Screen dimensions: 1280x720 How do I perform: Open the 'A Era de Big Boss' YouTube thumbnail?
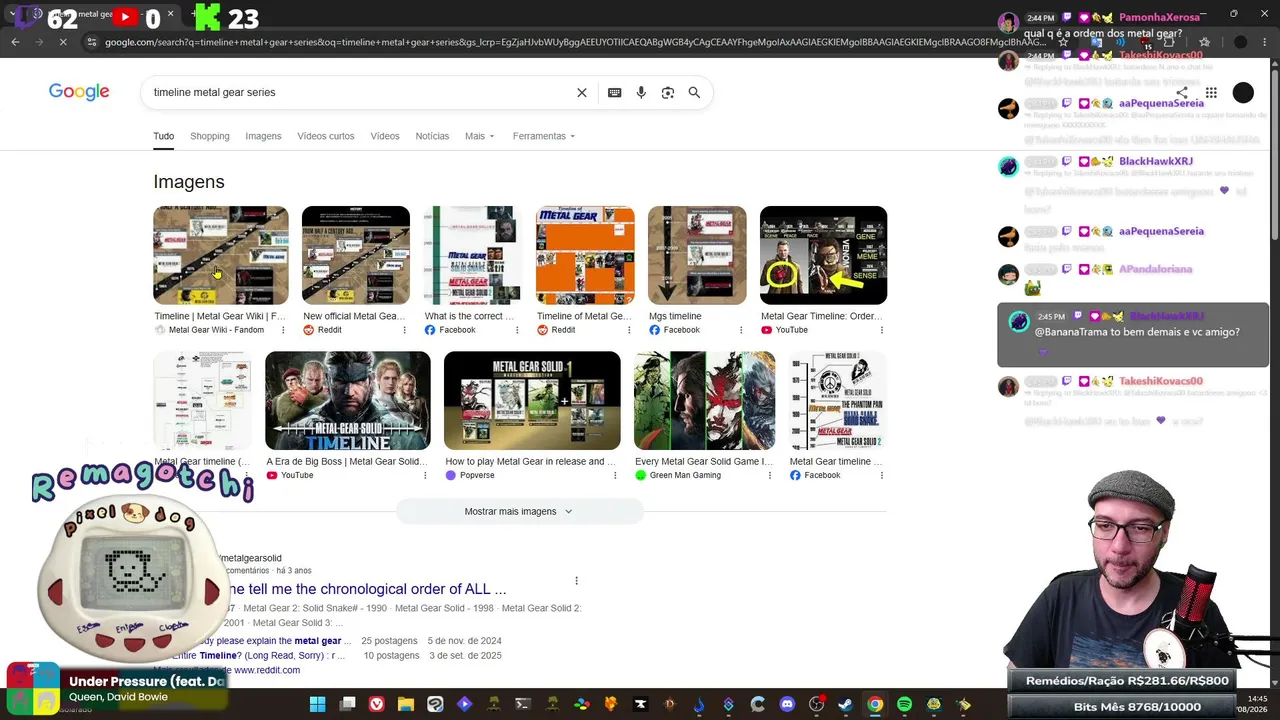348,400
